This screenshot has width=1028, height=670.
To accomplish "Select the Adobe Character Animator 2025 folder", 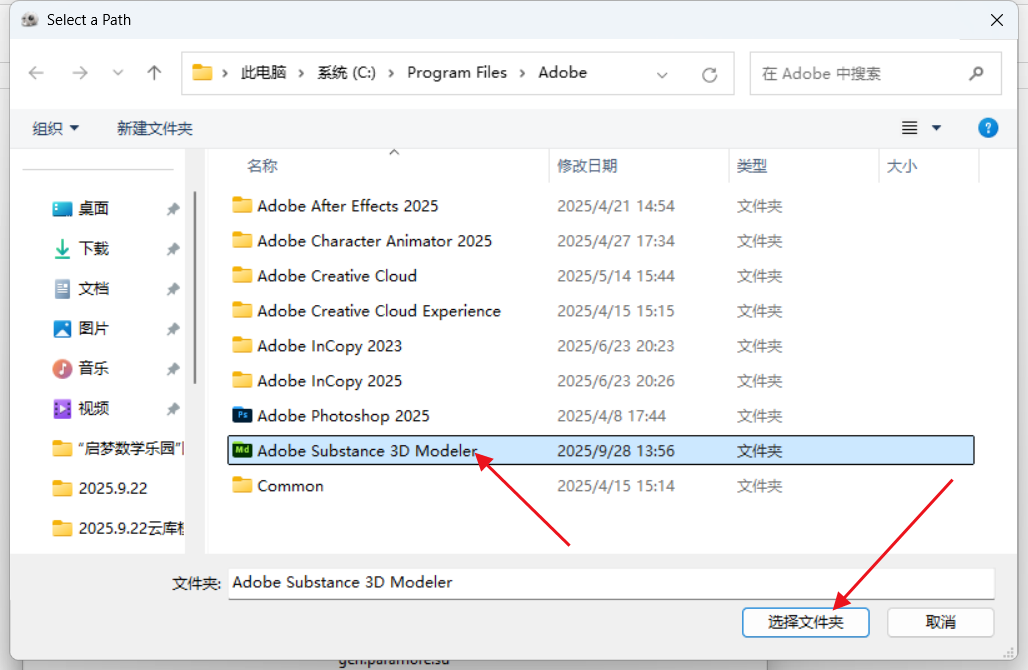I will point(601,241).
